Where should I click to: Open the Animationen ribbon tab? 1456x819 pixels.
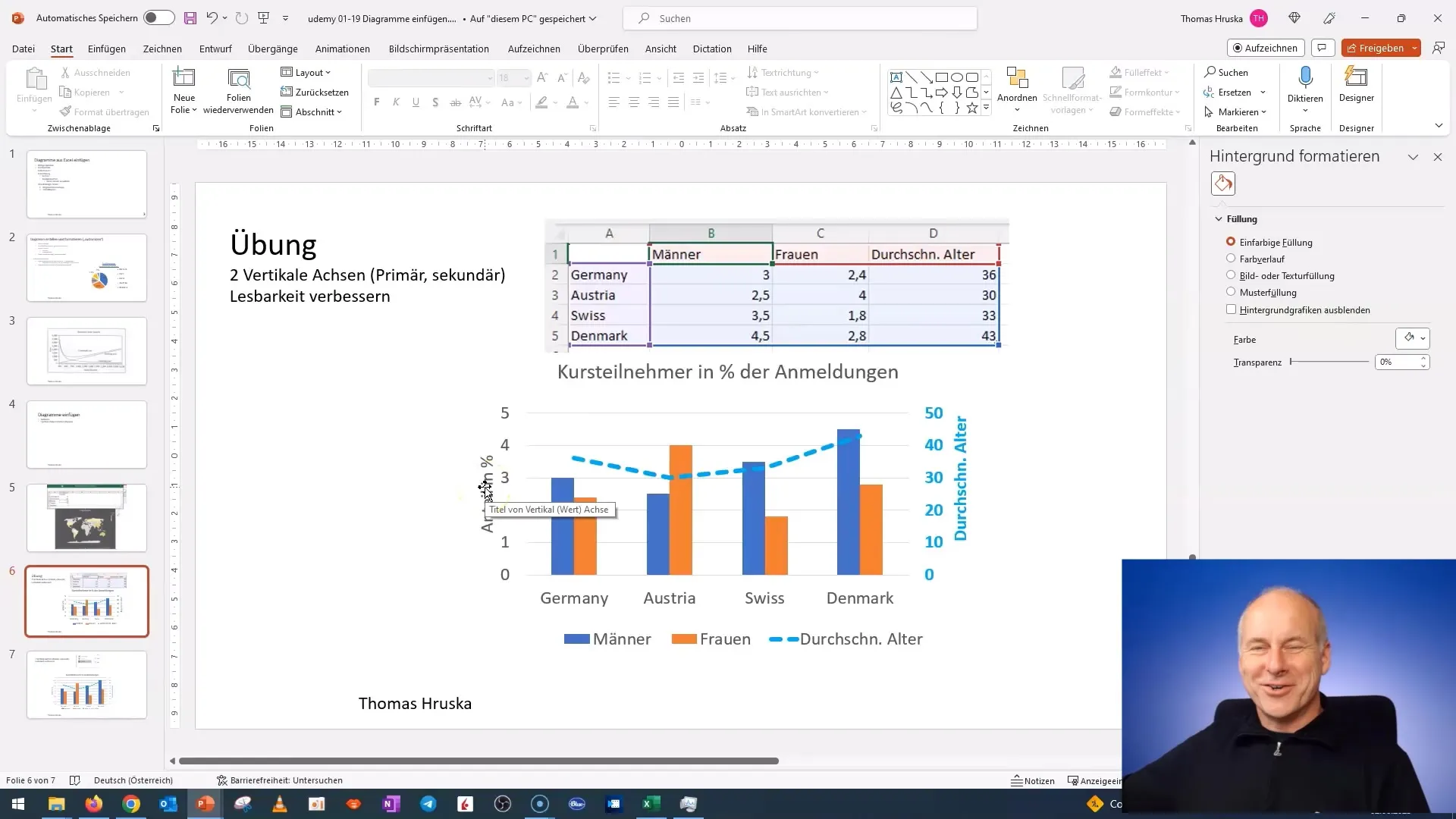(341, 48)
